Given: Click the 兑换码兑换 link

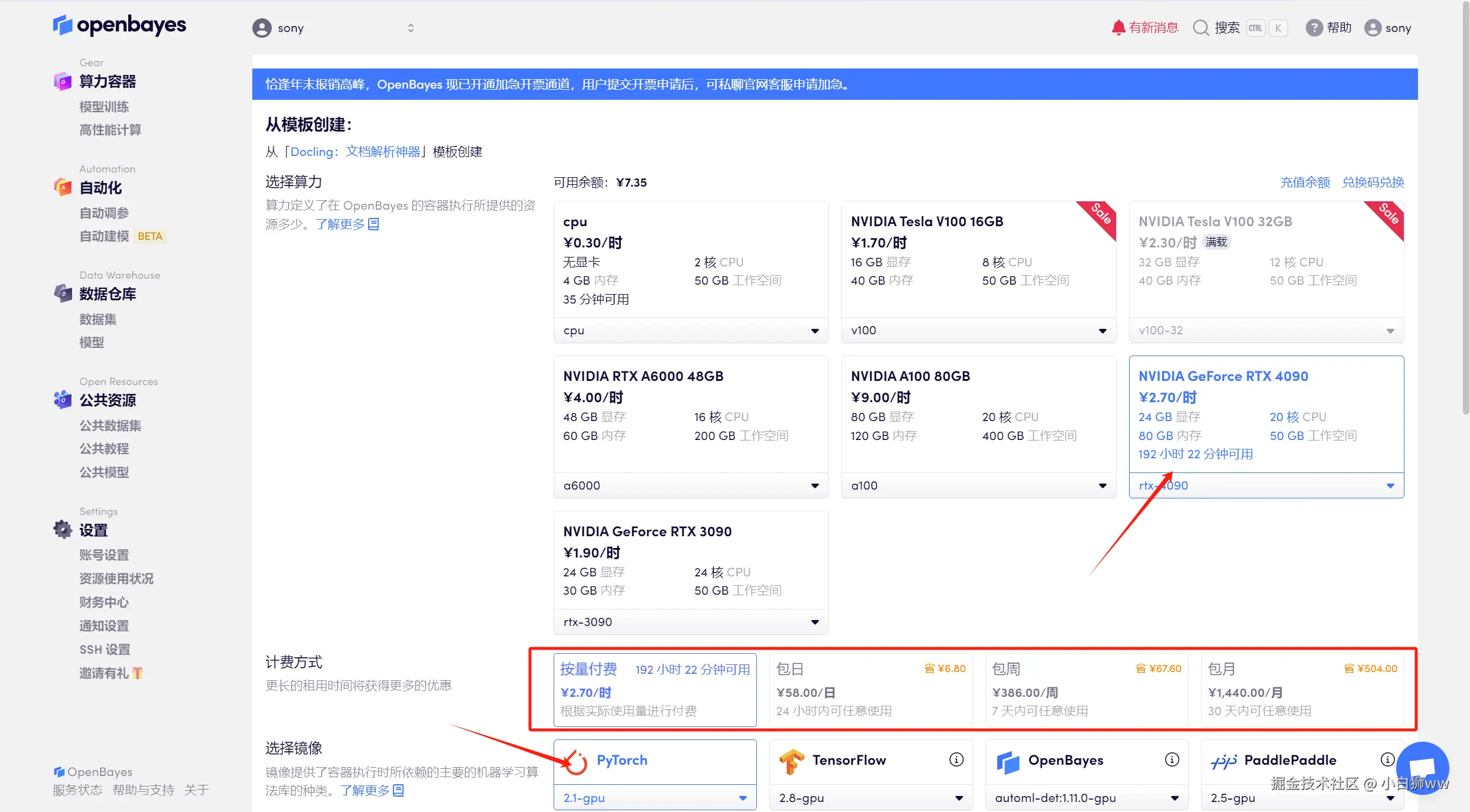Looking at the screenshot, I should point(1373,182).
